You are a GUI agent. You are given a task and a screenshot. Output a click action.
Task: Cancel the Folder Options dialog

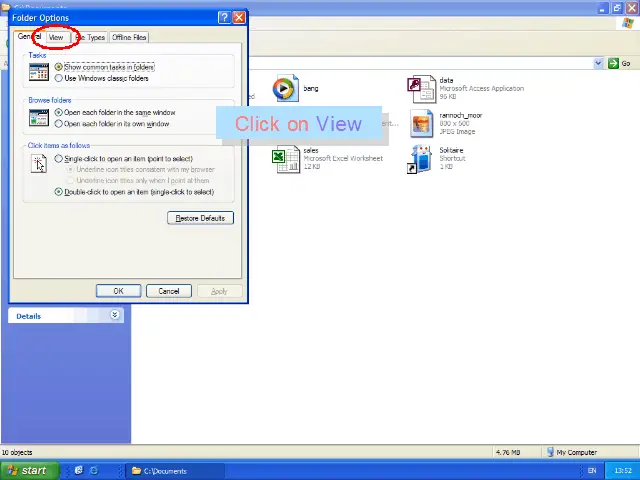(x=168, y=291)
